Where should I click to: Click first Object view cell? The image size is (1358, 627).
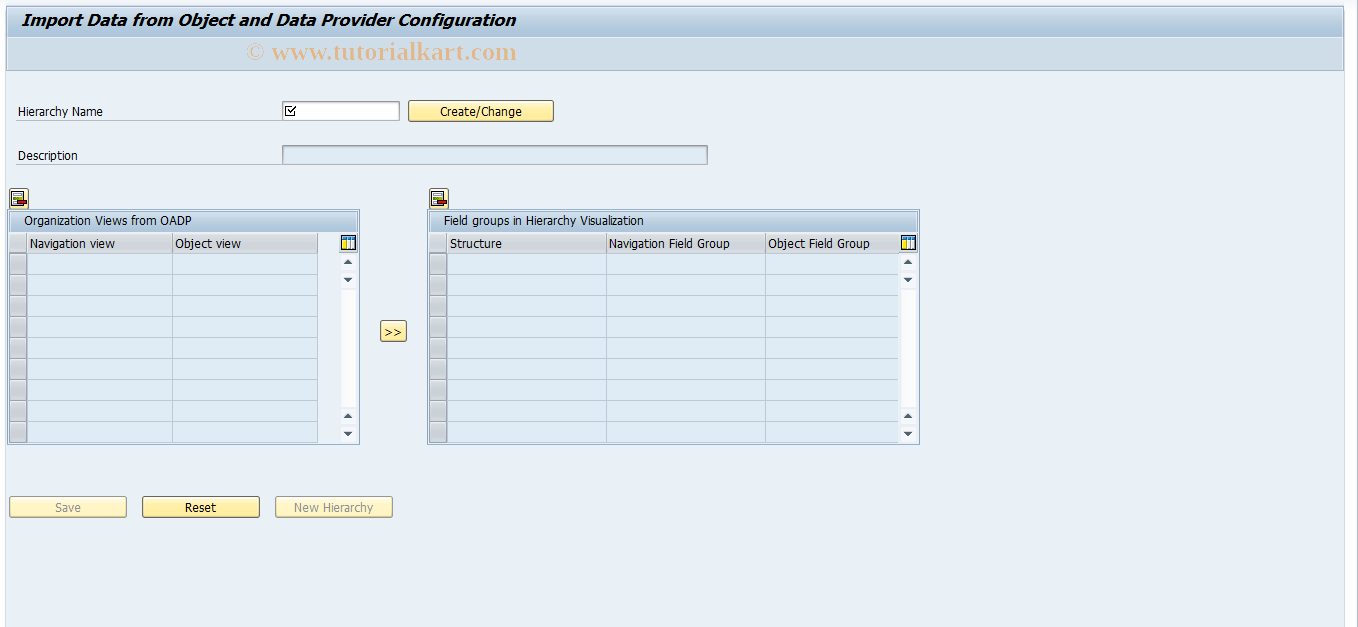pyautogui.click(x=245, y=264)
